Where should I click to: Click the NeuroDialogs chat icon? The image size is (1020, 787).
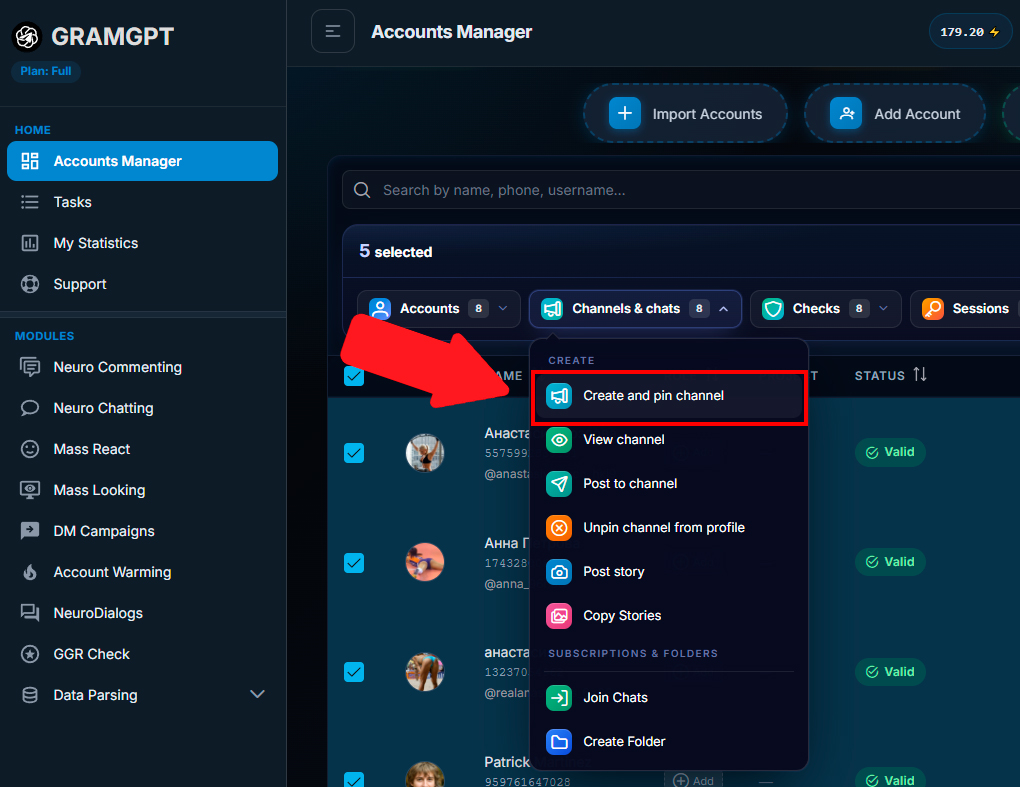click(30, 613)
